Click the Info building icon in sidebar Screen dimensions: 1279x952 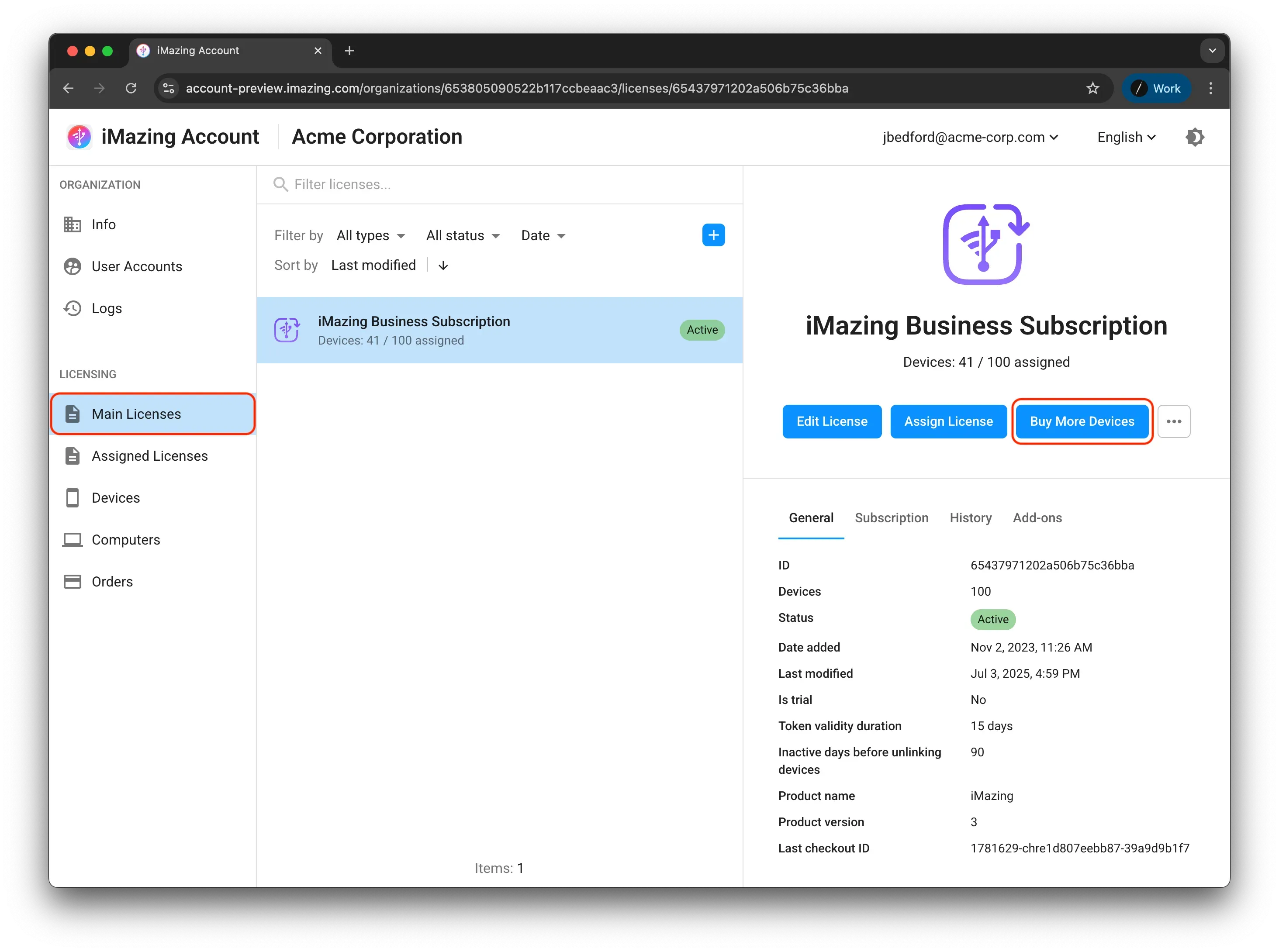pos(72,224)
